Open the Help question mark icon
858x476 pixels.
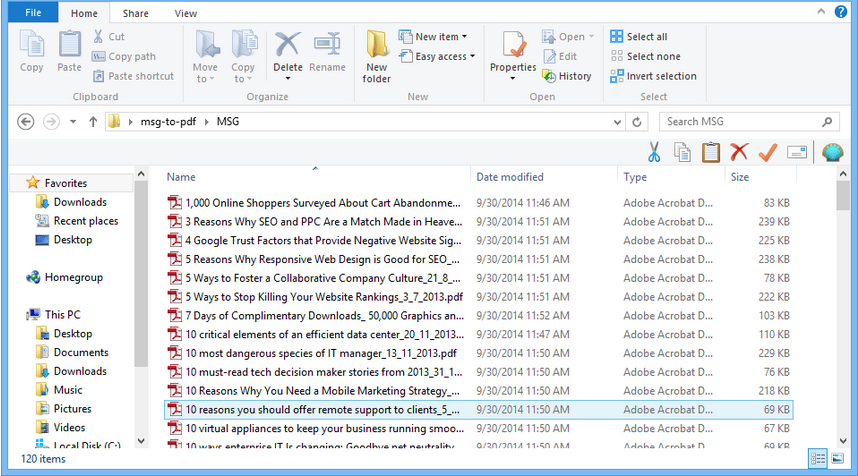pos(841,11)
